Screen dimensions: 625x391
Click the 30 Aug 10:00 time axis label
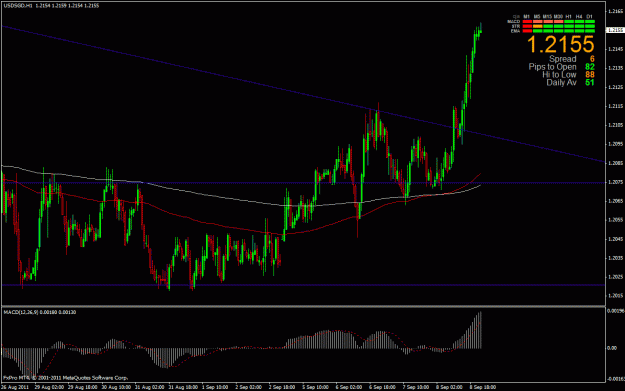pos(116,387)
